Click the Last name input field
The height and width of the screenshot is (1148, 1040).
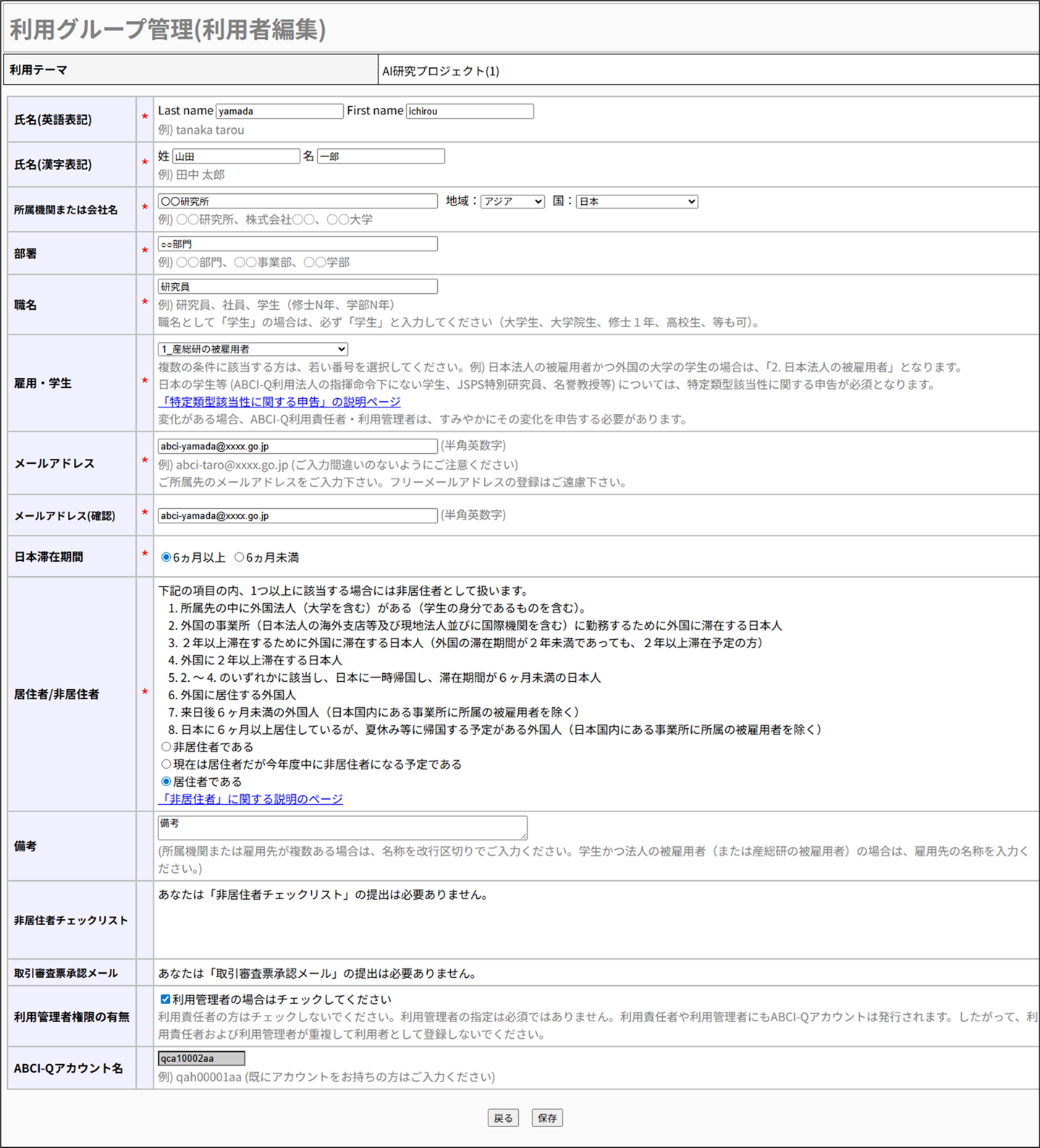pyautogui.click(x=279, y=111)
